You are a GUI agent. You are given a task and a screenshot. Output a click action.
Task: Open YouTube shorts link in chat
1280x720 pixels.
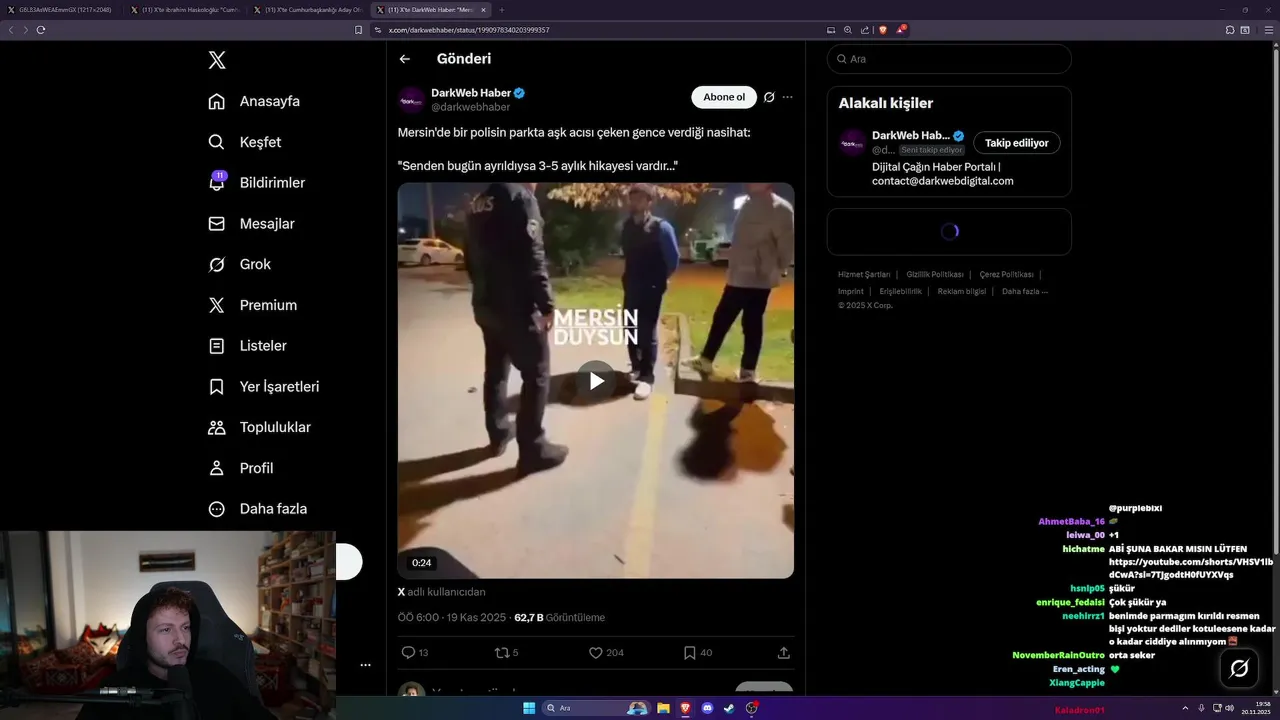pos(1191,568)
